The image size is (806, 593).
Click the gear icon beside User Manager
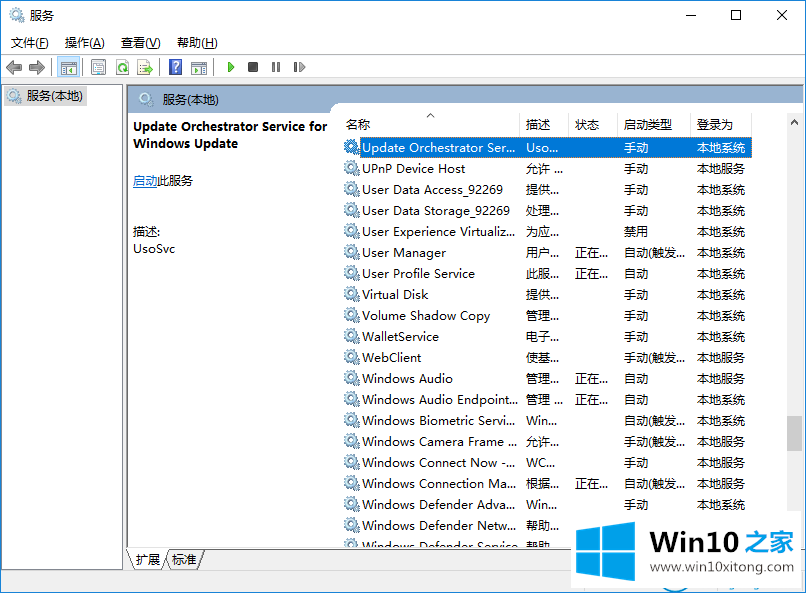352,252
